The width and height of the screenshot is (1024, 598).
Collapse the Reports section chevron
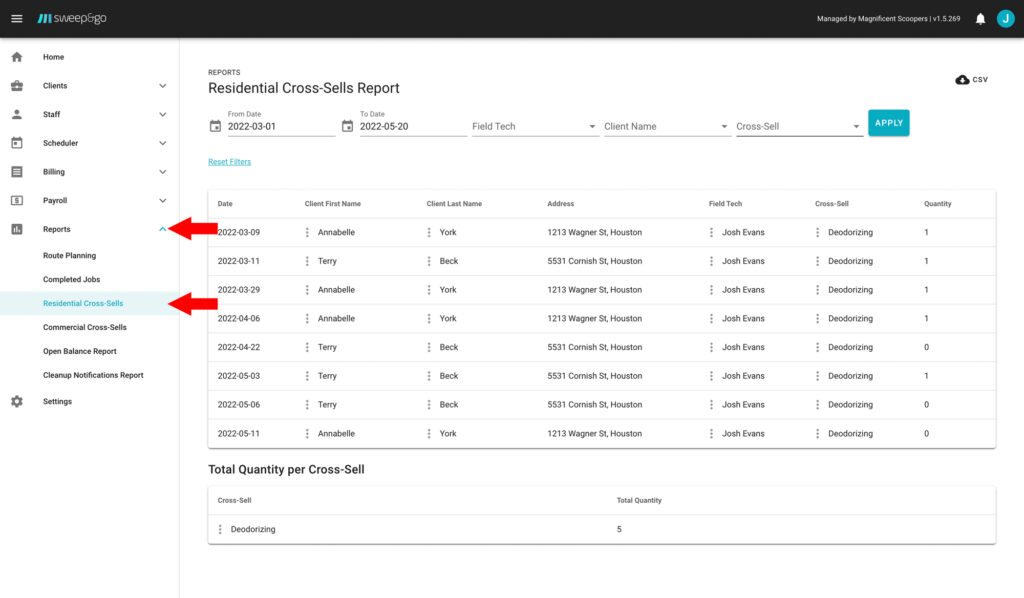pos(163,229)
